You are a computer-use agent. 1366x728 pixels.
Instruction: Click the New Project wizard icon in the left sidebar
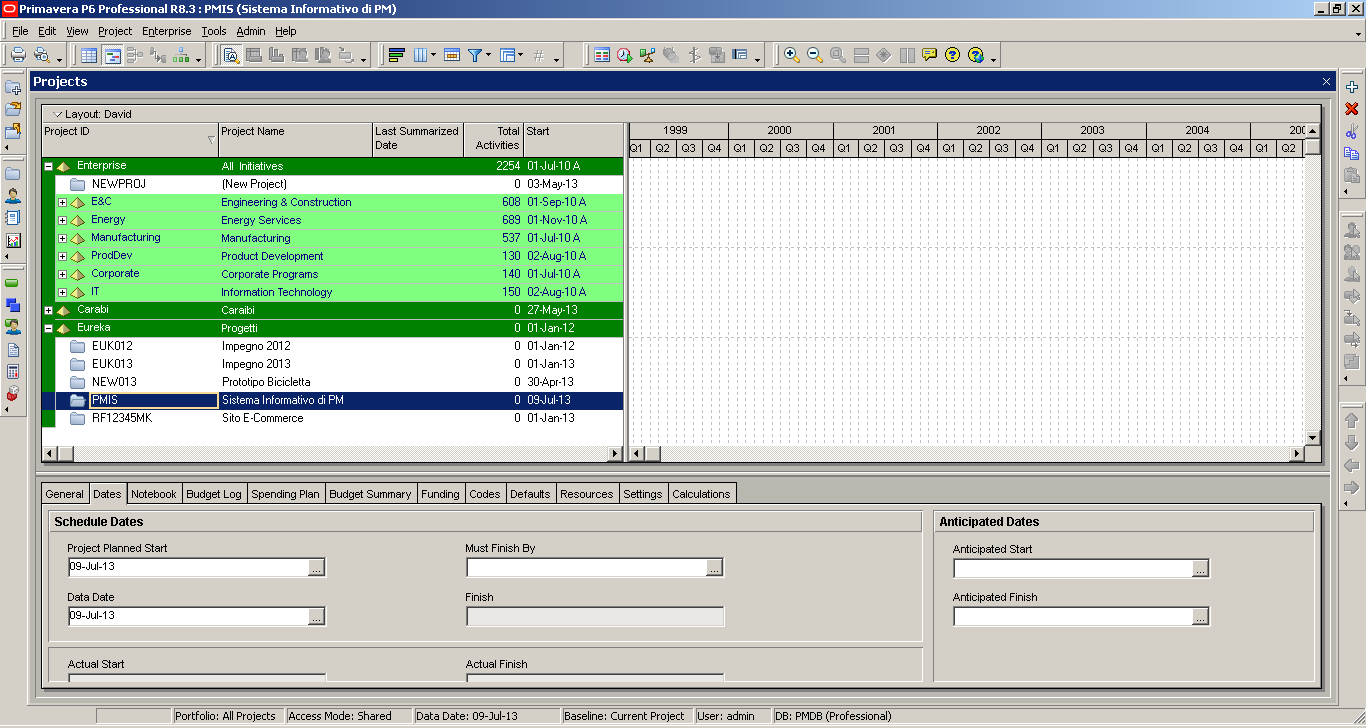pyautogui.click(x=13, y=88)
